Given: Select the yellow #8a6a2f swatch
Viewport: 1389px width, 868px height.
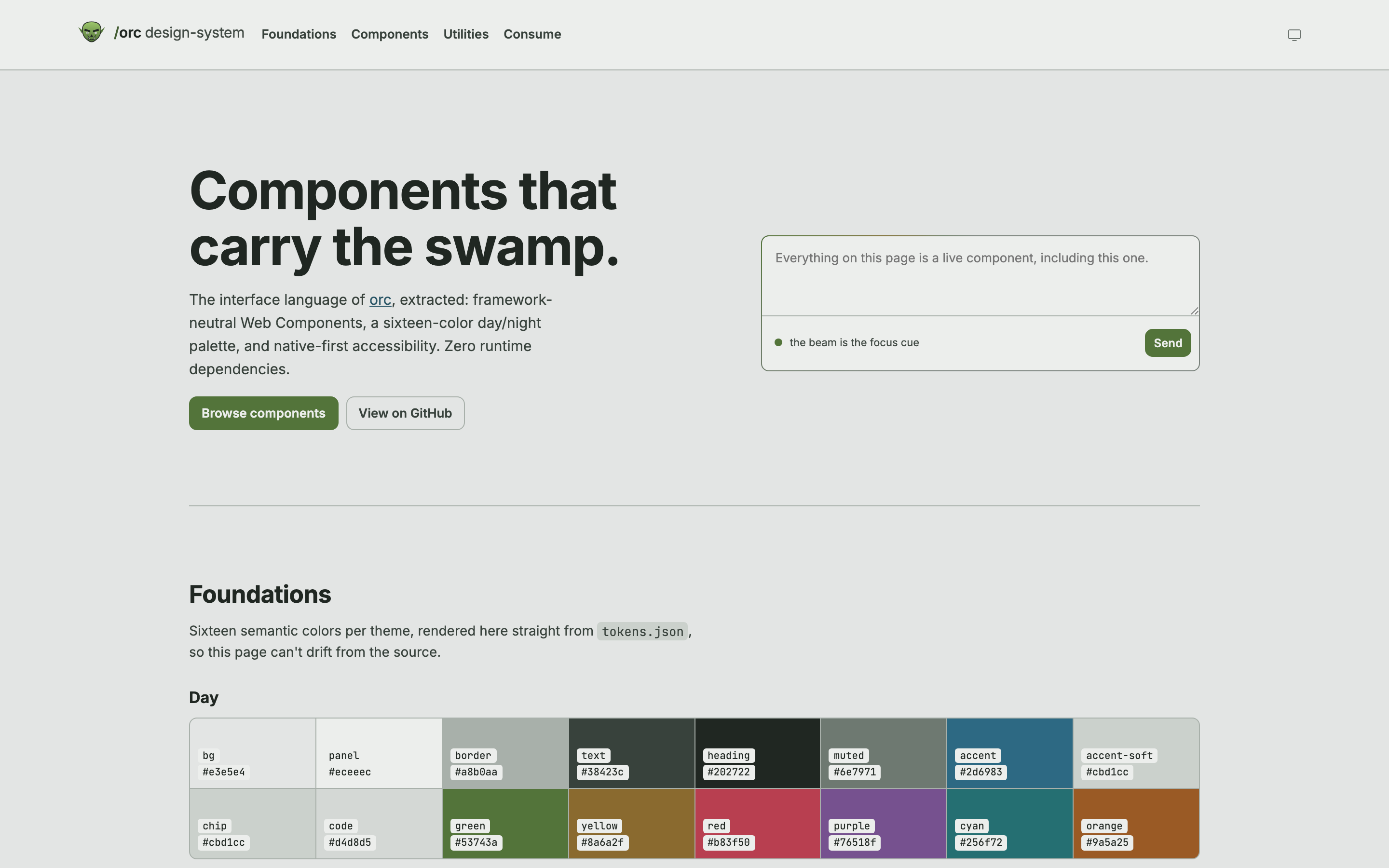Looking at the screenshot, I should 631,824.
